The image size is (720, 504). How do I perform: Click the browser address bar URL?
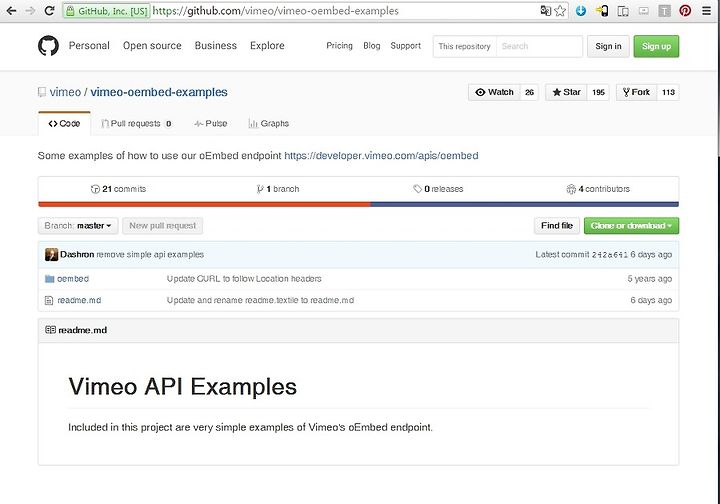coord(276,11)
